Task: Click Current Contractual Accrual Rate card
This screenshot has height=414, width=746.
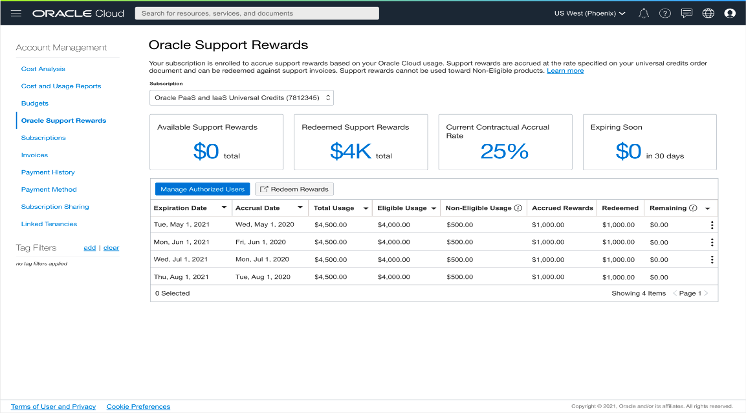Action: coord(505,142)
